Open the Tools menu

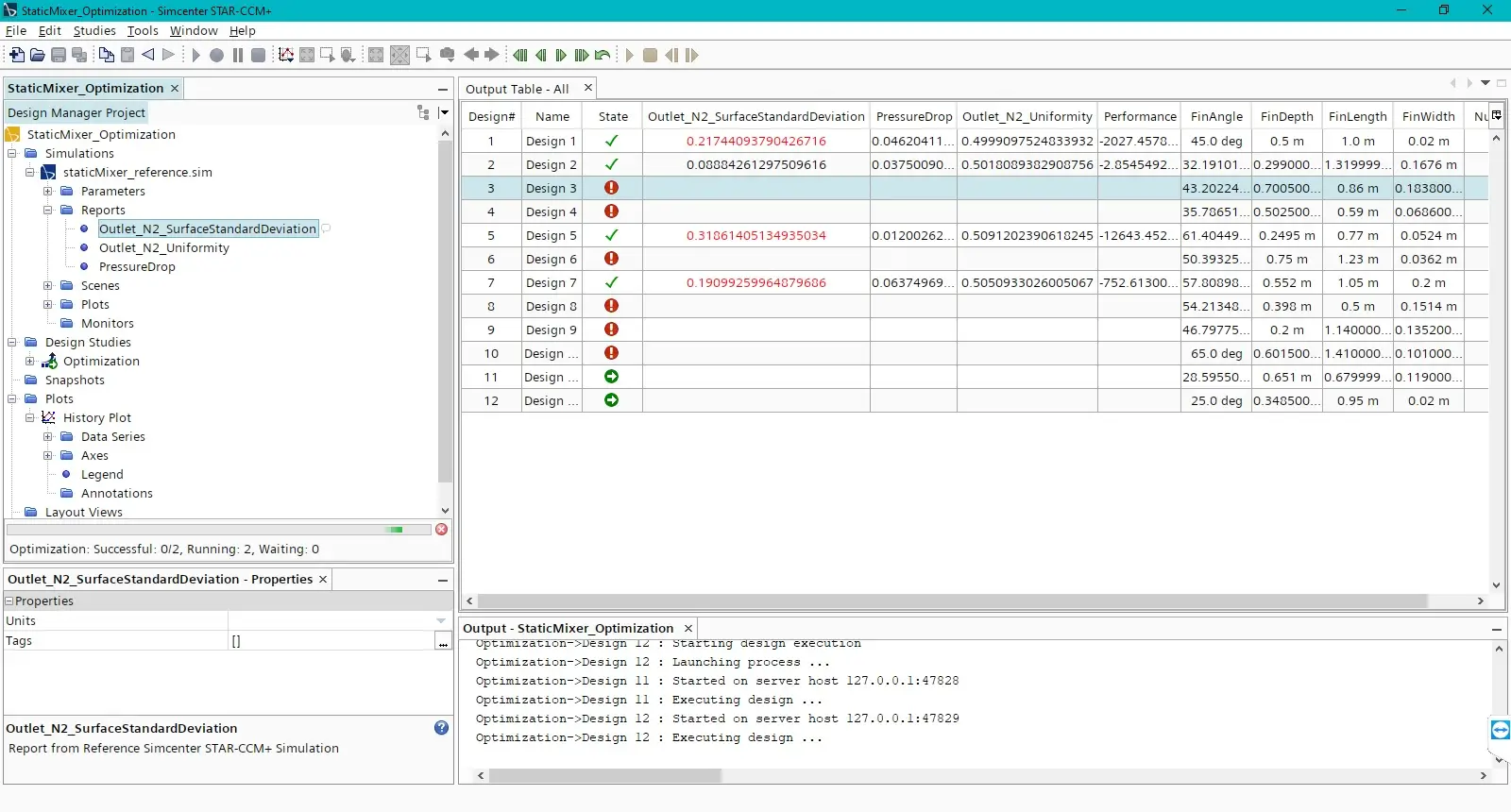143,30
